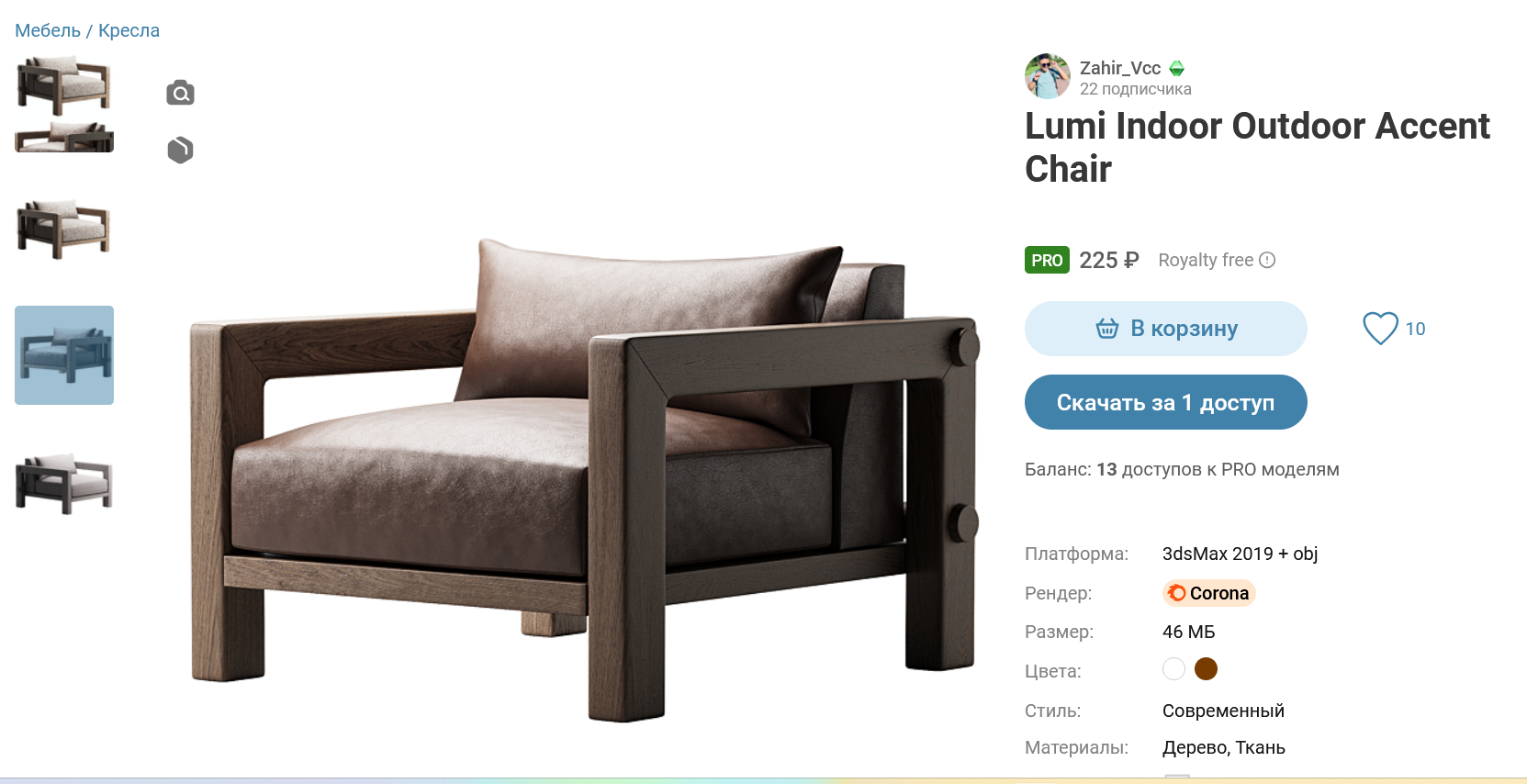Select the blue-highlighted chair thumbnail
The height and width of the screenshot is (784, 1527).
pos(64,355)
